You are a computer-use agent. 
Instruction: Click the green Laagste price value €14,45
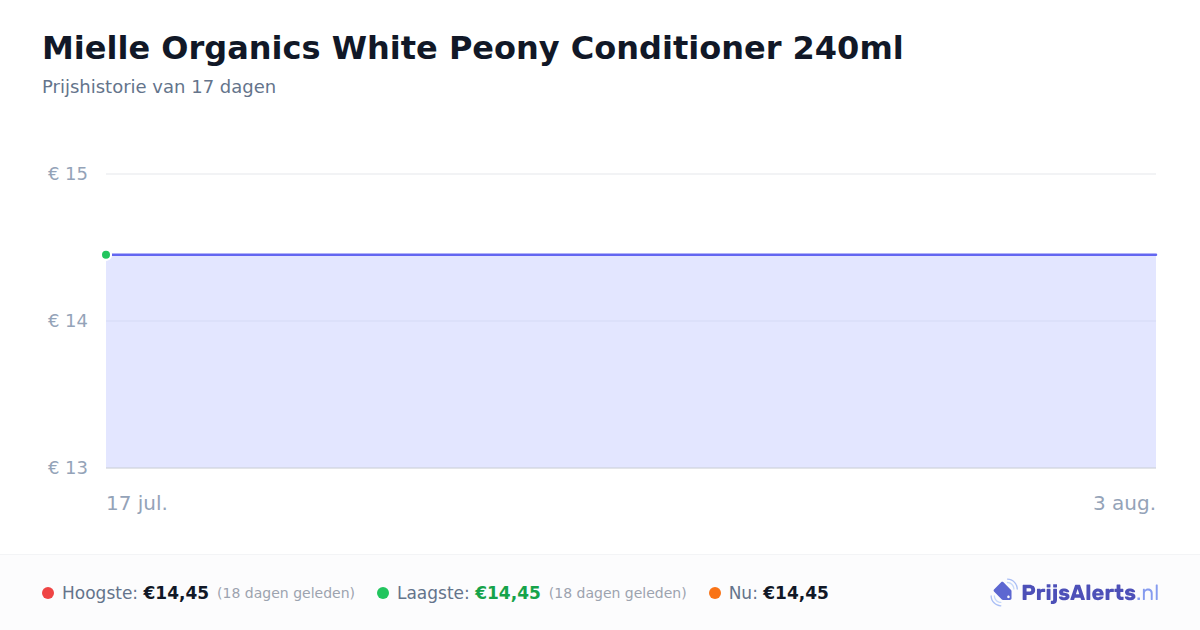pyautogui.click(x=508, y=593)
